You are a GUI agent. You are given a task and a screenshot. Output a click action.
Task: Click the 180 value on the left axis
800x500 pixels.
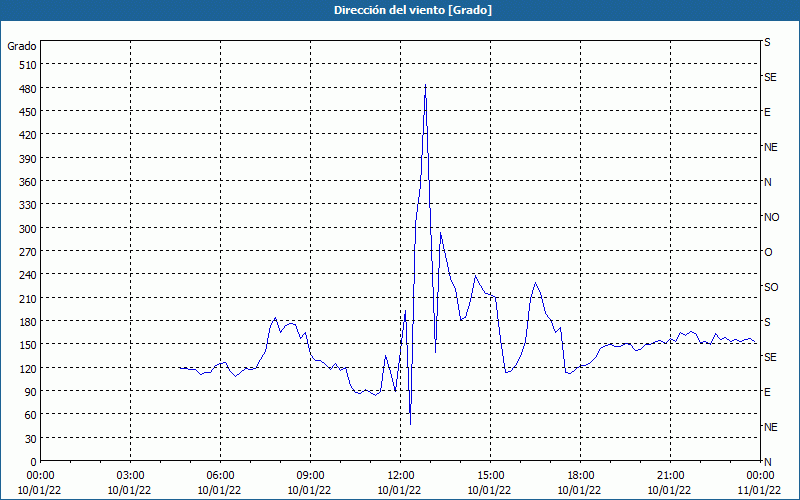[27, 321]
